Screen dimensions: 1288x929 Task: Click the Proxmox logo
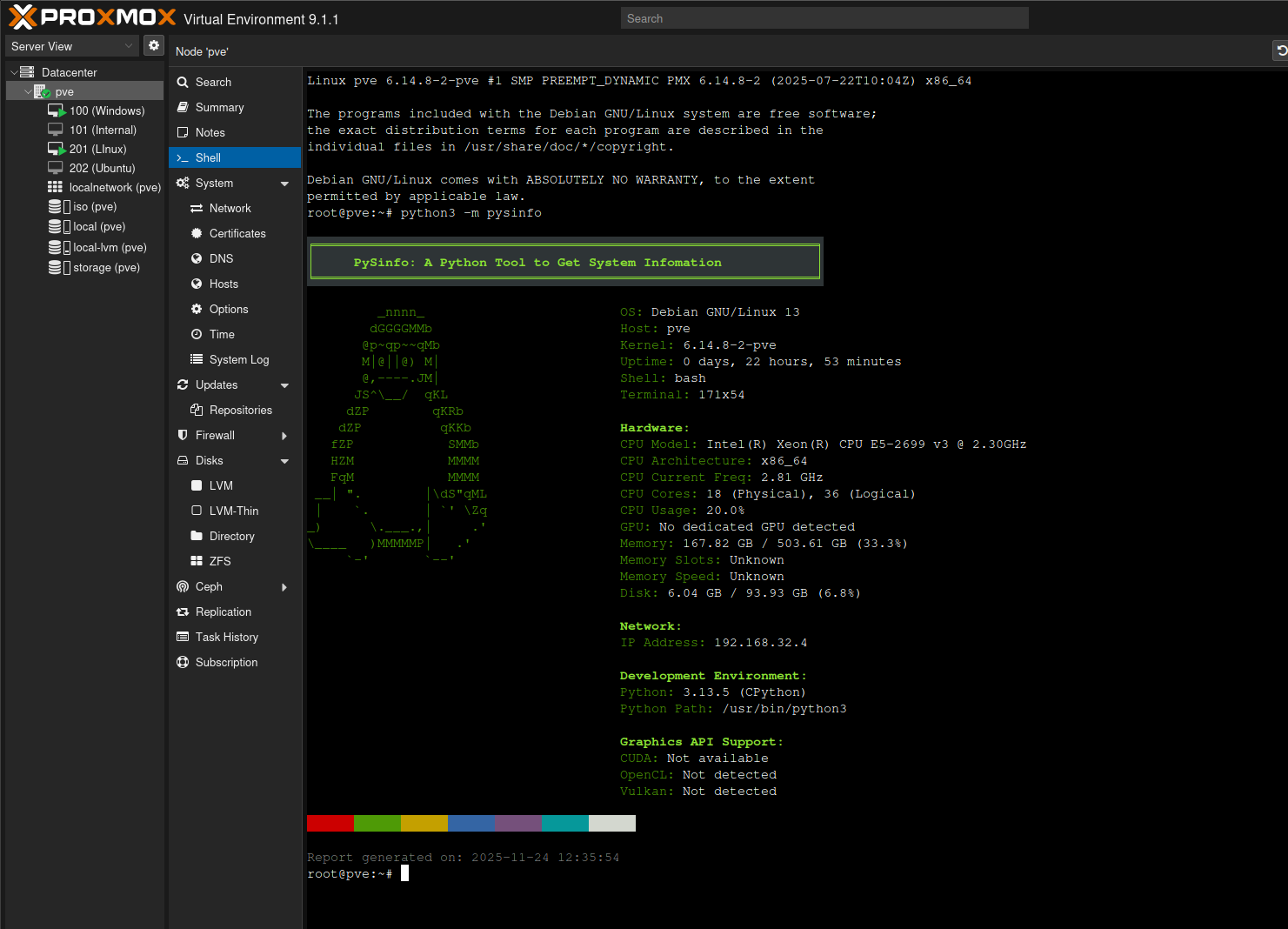[92, 17]
